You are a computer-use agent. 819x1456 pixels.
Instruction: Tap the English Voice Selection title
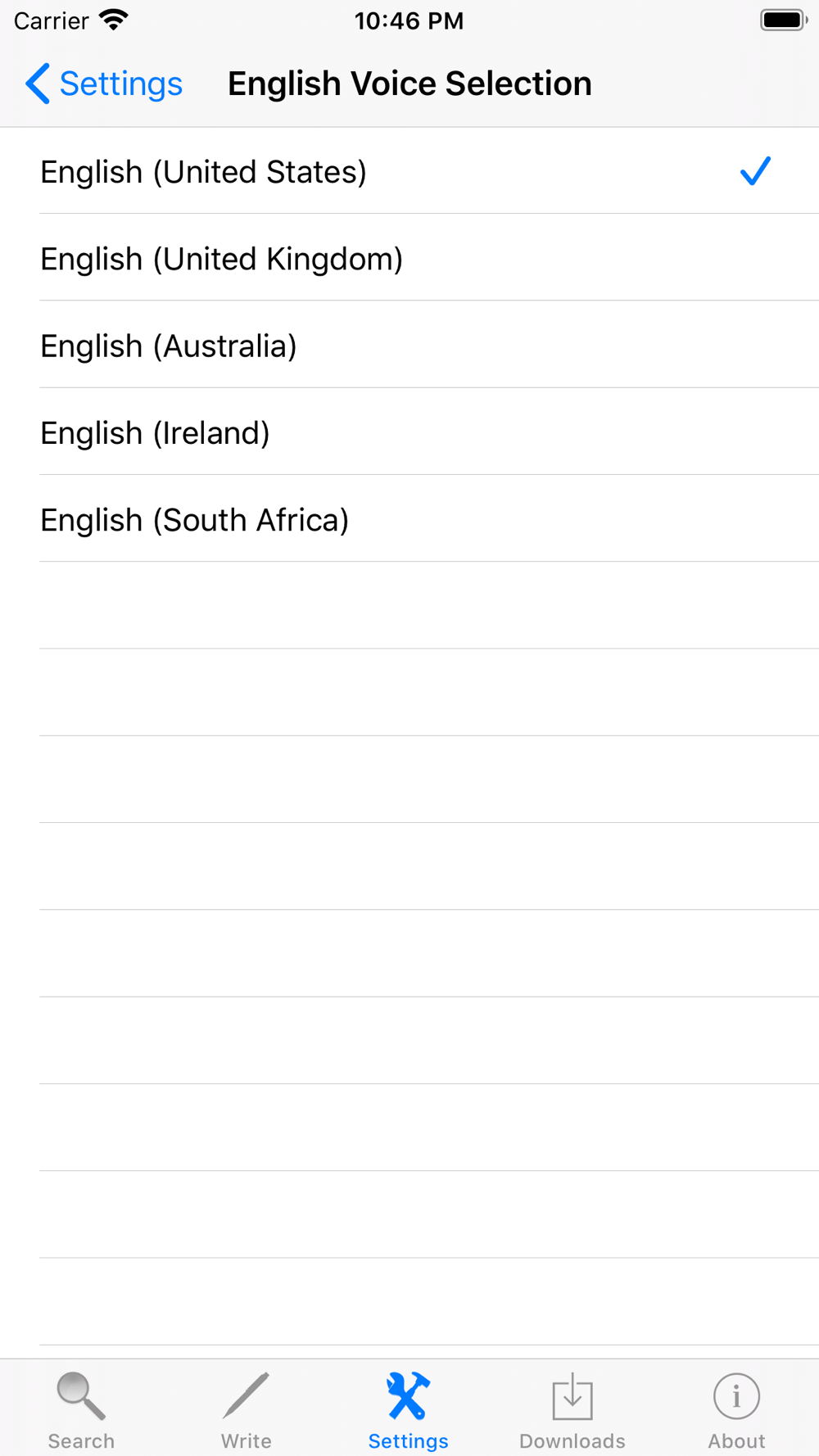(409, 84)
